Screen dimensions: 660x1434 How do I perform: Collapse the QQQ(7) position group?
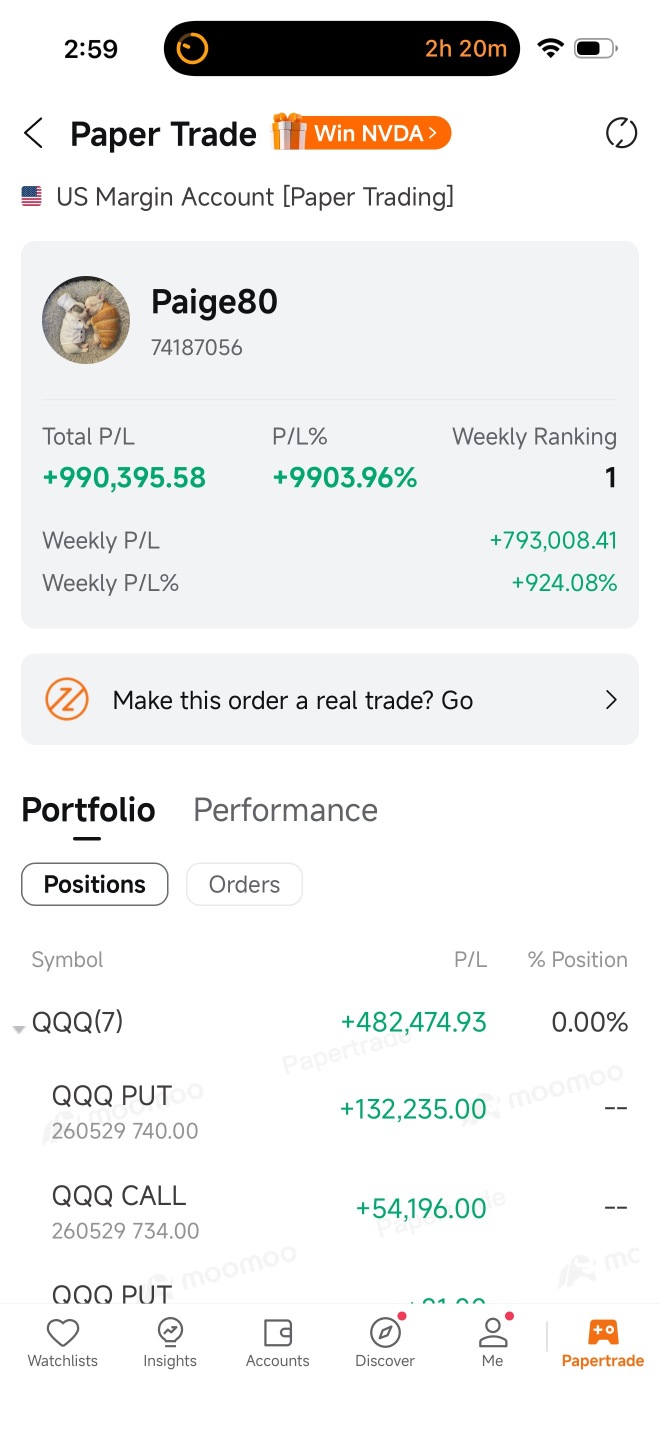18,1028
